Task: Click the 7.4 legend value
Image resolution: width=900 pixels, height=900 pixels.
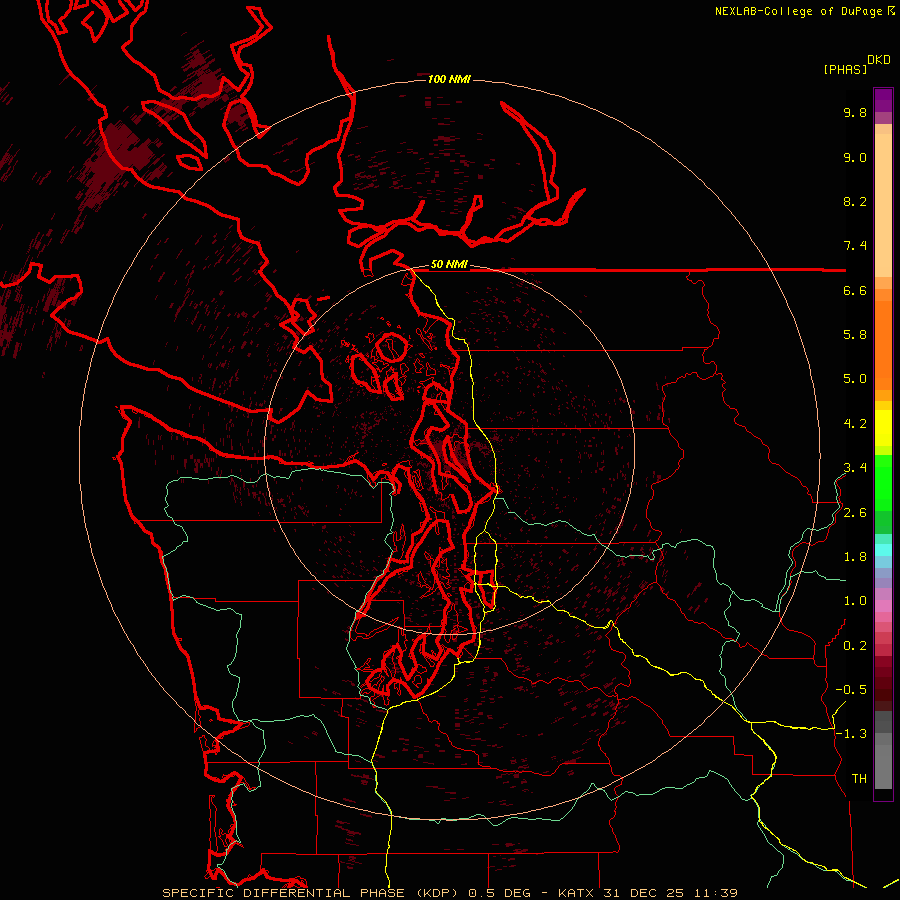Action: (855, 246)
